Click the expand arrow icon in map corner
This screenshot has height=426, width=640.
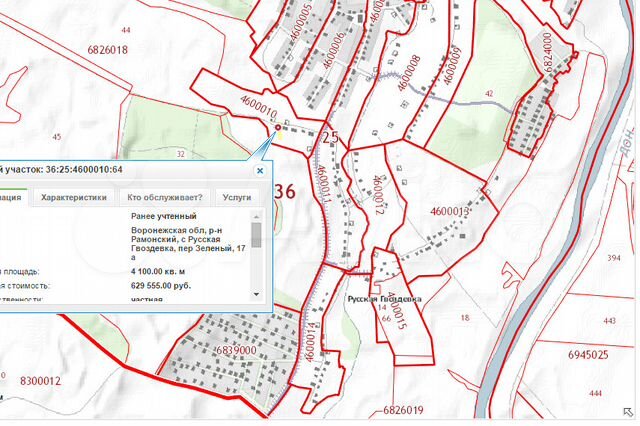point(627,412)
